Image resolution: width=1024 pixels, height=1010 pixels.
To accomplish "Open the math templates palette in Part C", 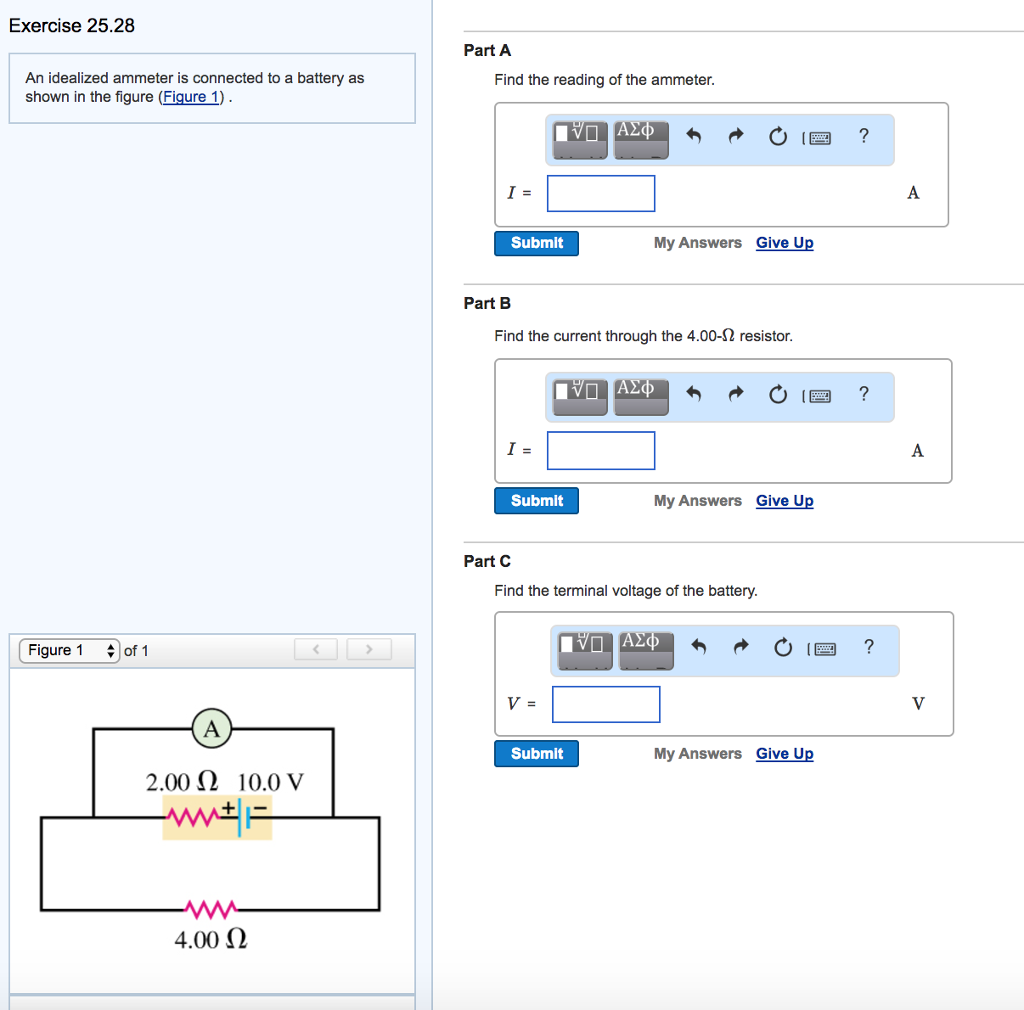I will [x=583, y=650].
